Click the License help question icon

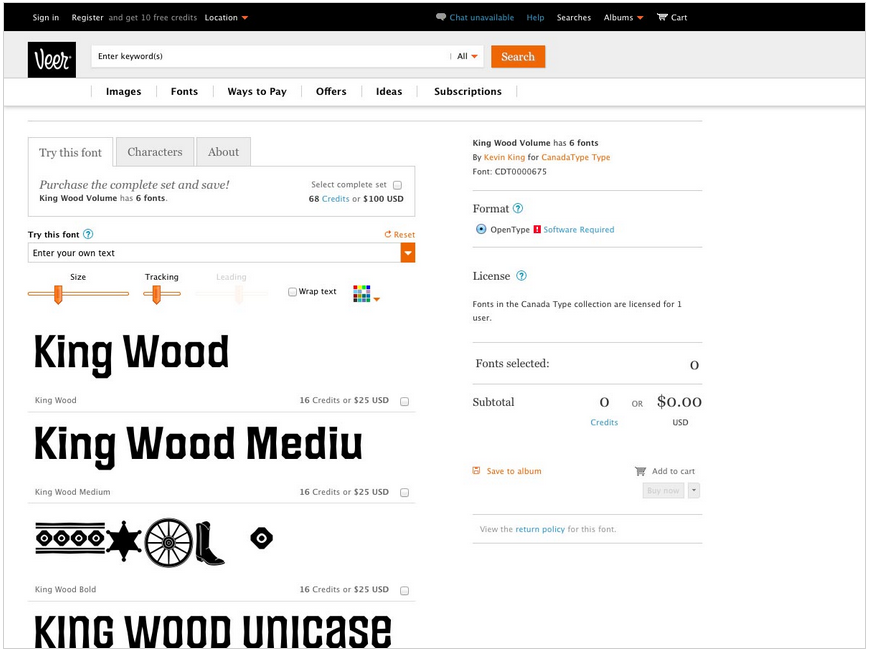(521, 276)
